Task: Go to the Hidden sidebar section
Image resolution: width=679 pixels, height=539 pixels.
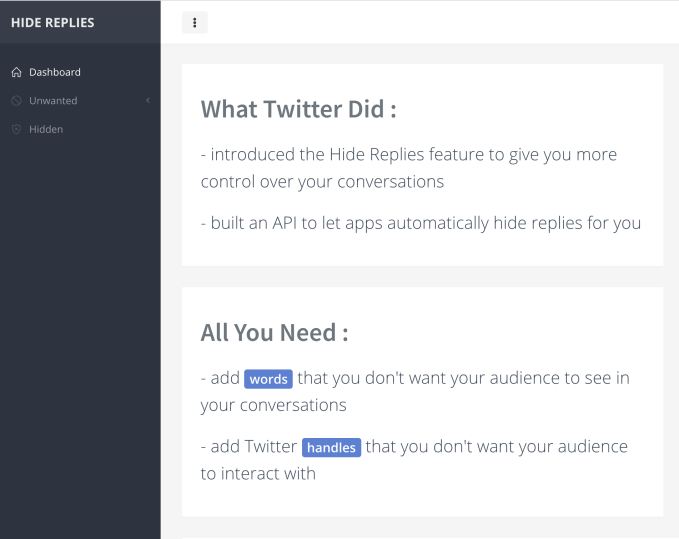Action: click(x=46, y=129)
